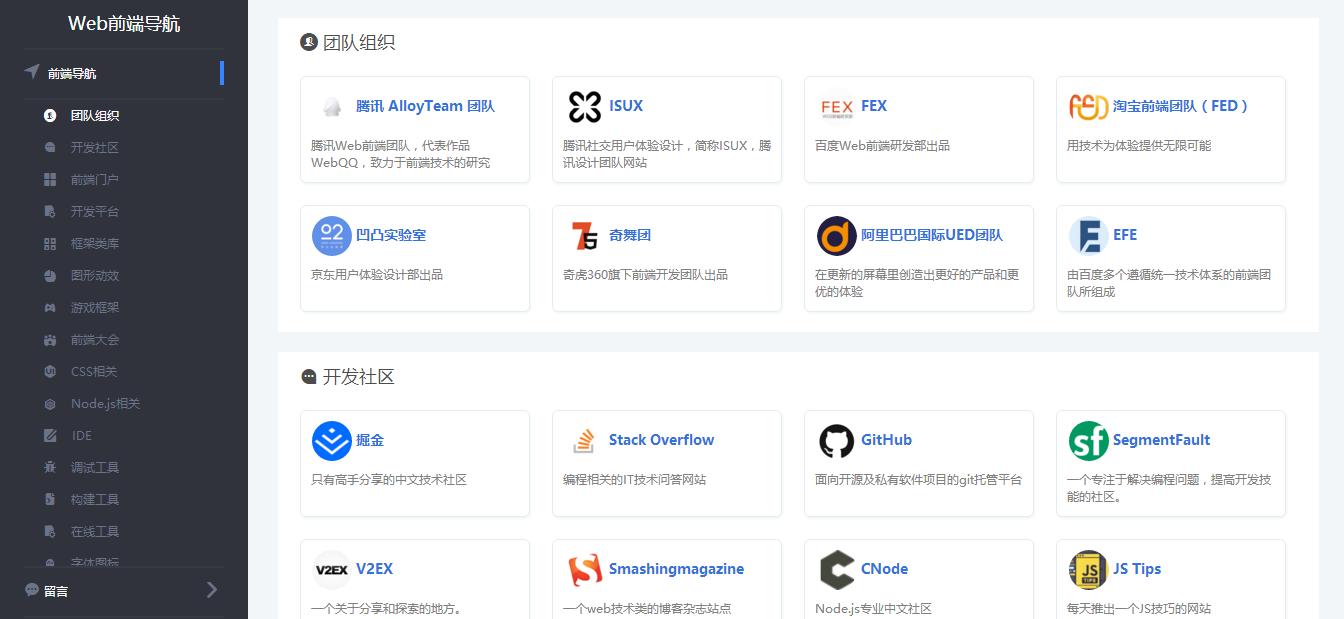Click the Web前端导航 site title
The width and height of the screenshot is (1344, 619).
(124, 24)
